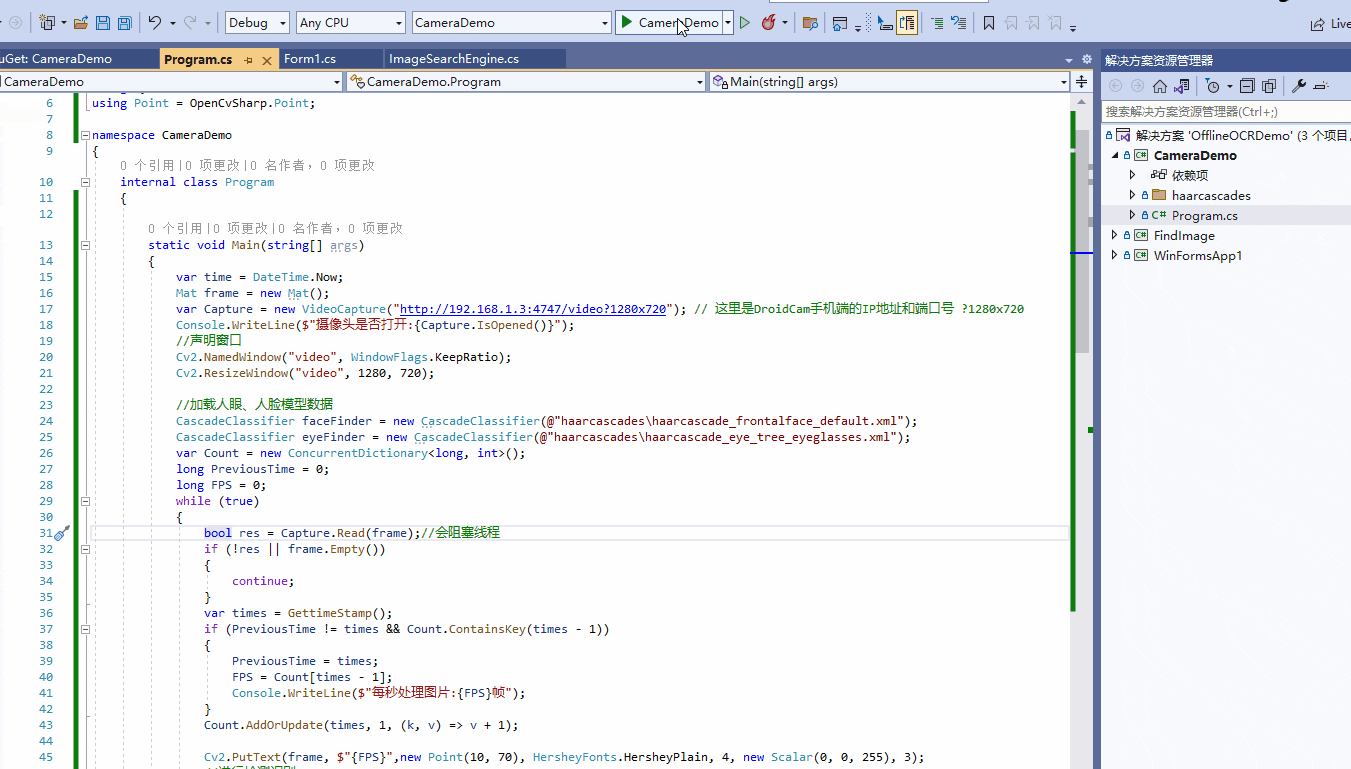Expand the WinFormsApp1 project node
Screen dimensions: 1351x769
(x=1115, y=255)
